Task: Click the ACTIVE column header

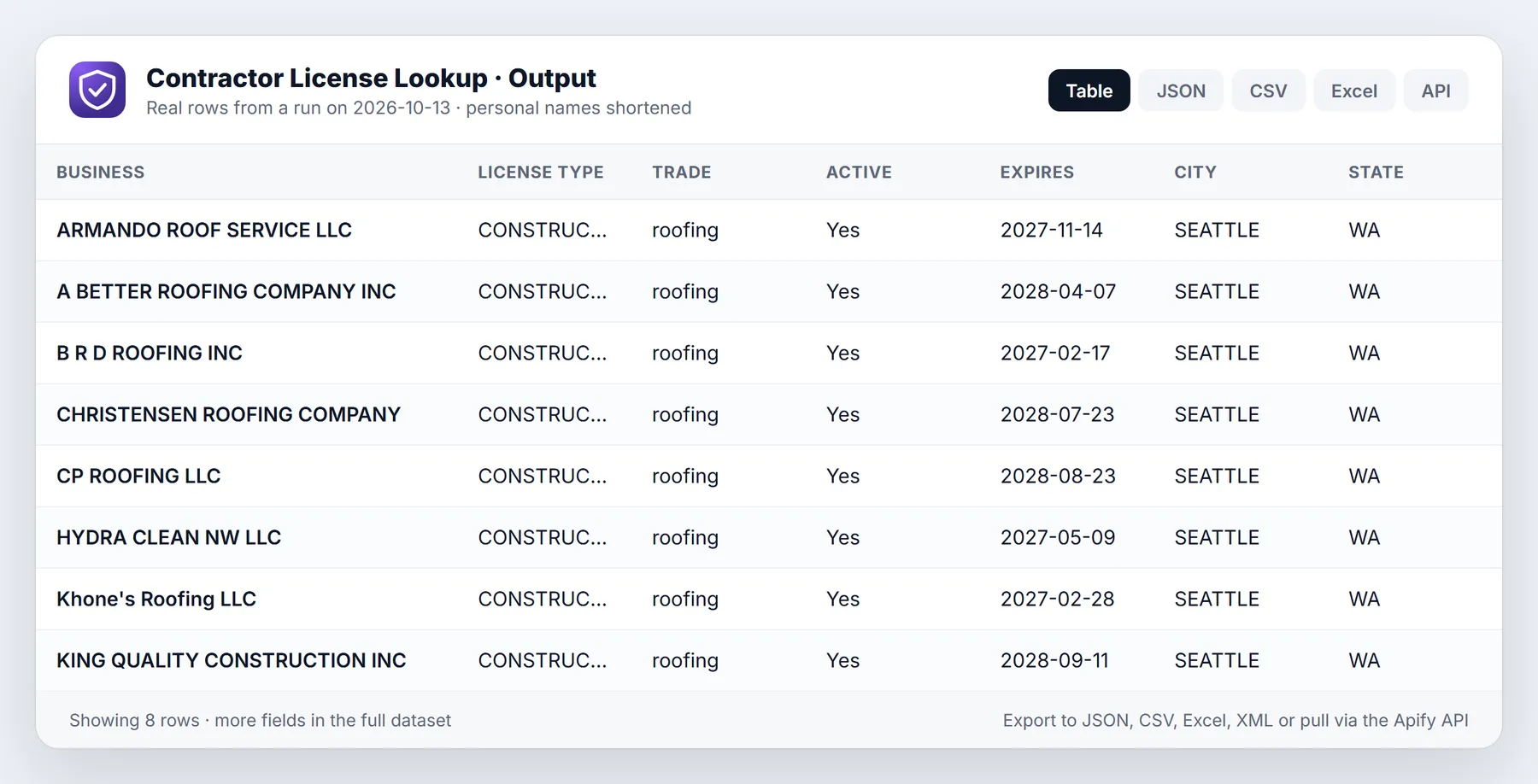Action: 859,172
